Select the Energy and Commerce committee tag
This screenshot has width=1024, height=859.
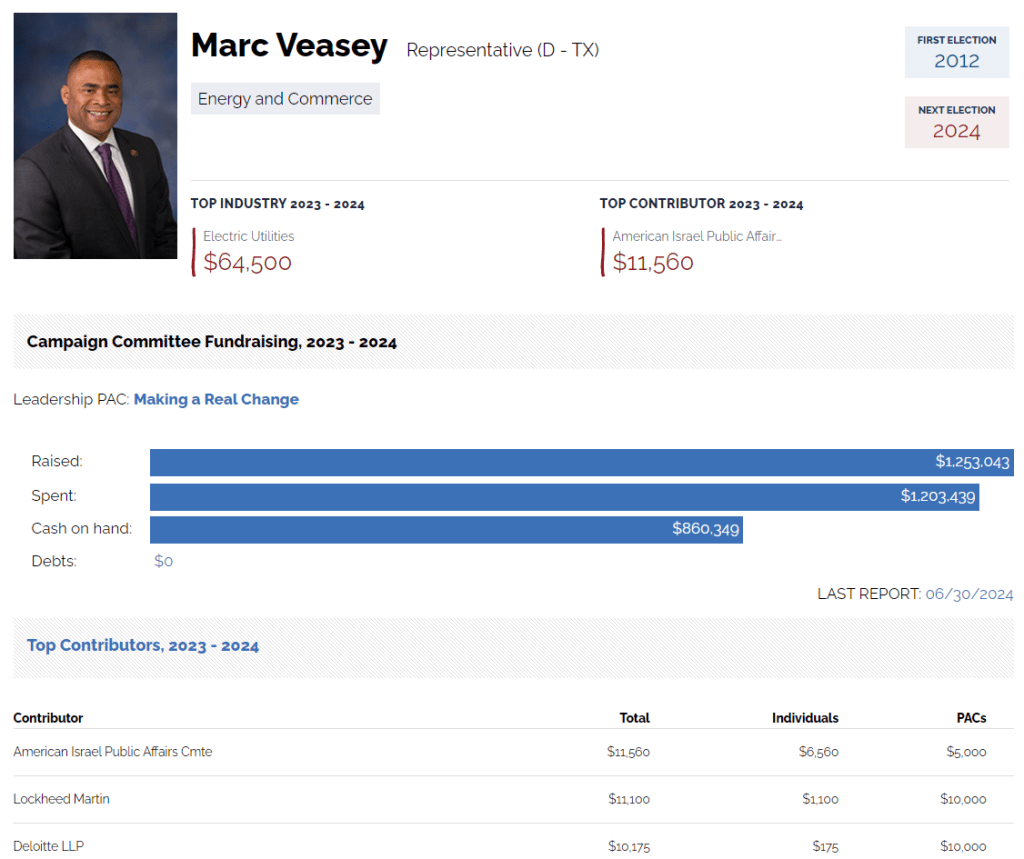285,99
